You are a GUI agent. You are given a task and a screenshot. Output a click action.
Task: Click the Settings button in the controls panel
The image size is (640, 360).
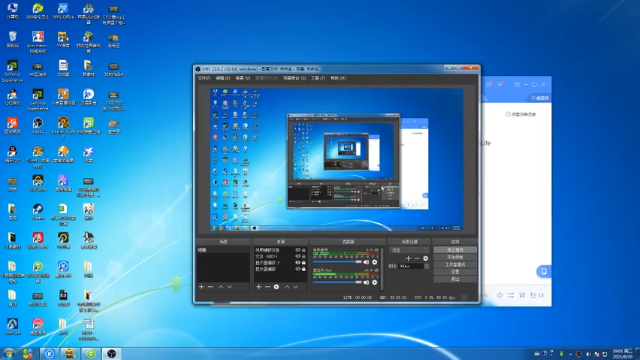click(x=455, y=272)
